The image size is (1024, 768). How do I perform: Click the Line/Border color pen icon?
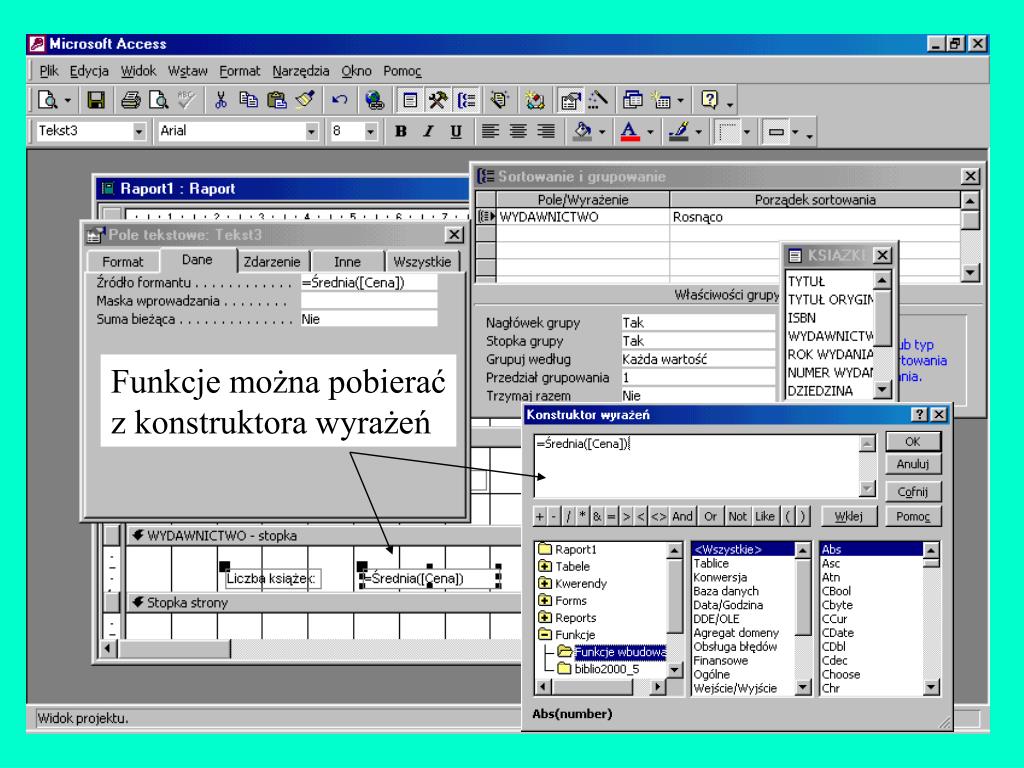pyautogui.click(x=679, y=131)
